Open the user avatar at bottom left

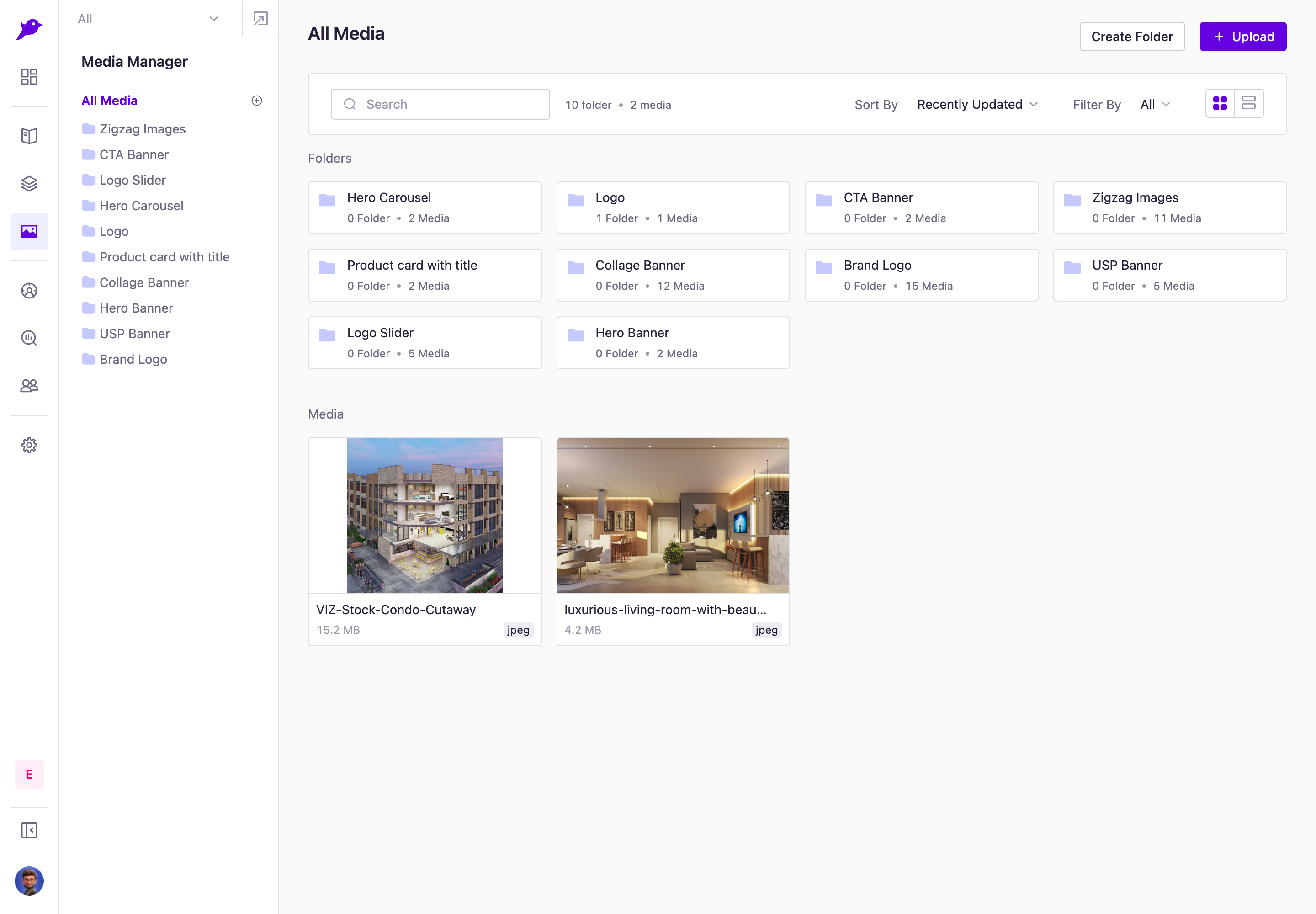click(29, 881)
